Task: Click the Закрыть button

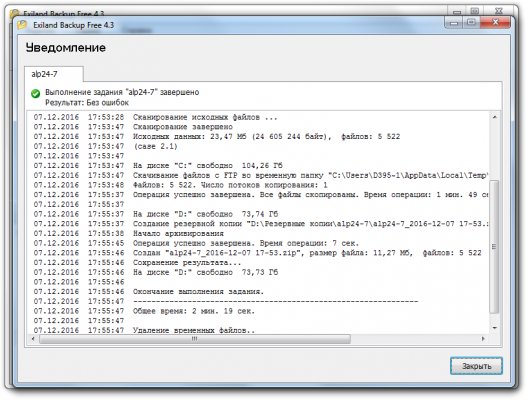Action: pyautogui.click(x=476, y=366)
